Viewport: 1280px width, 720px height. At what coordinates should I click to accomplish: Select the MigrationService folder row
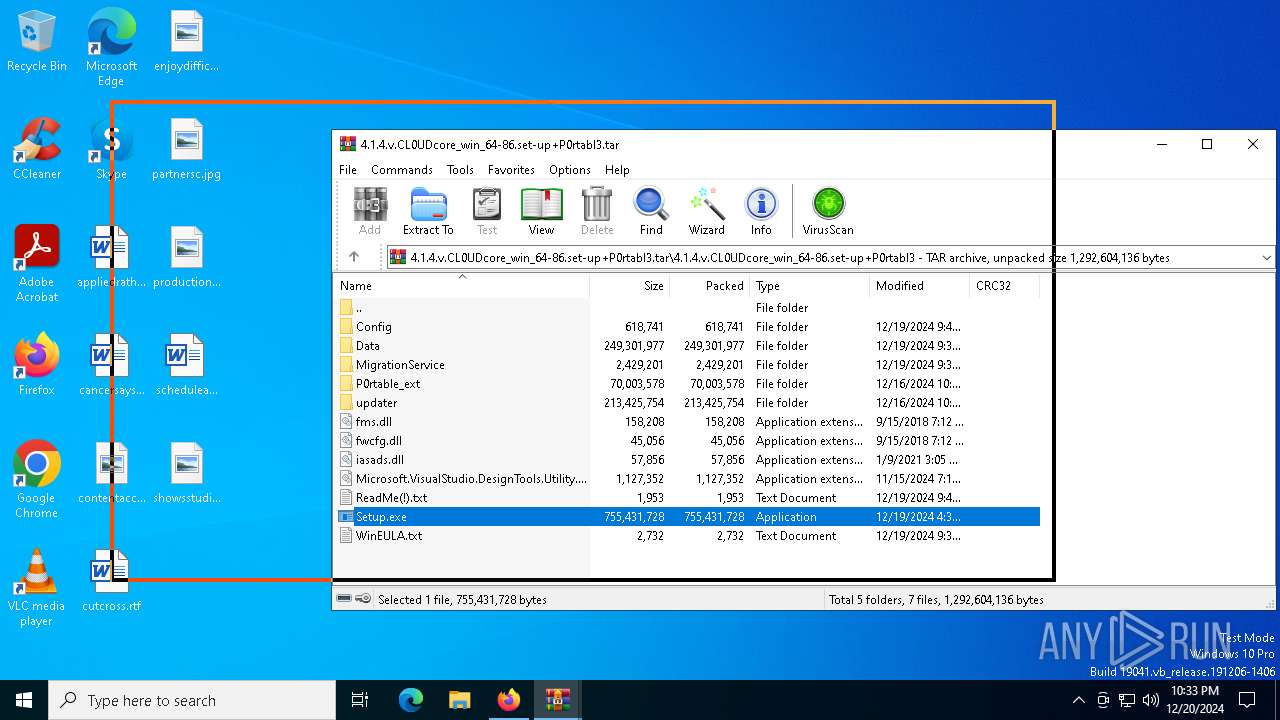(688, 365)
